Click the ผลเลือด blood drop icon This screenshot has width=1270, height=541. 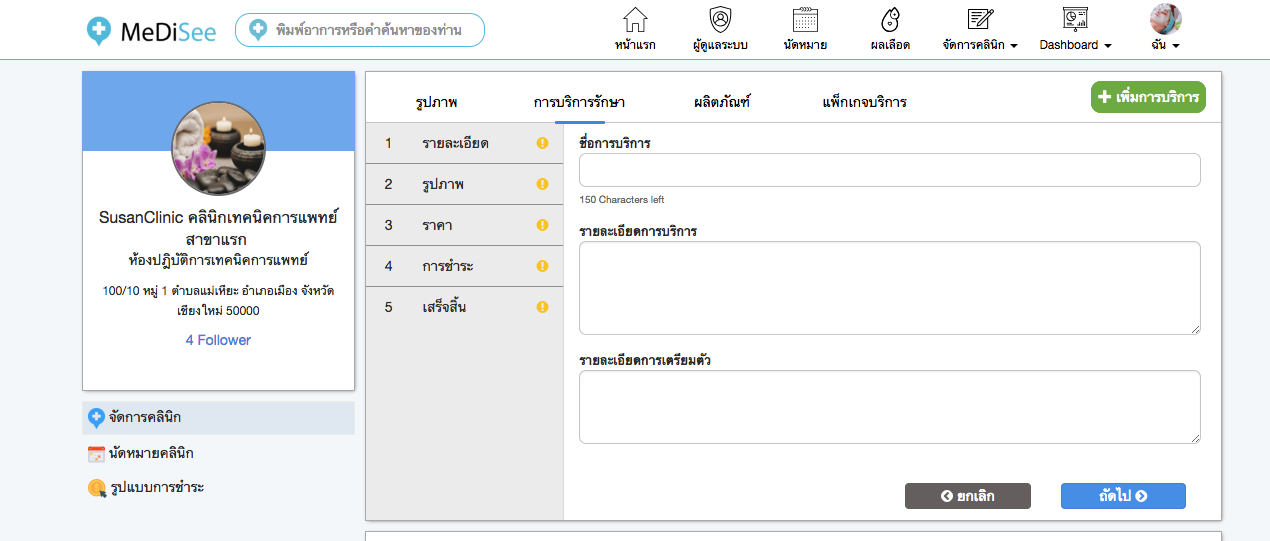click(x=890, y=20)
